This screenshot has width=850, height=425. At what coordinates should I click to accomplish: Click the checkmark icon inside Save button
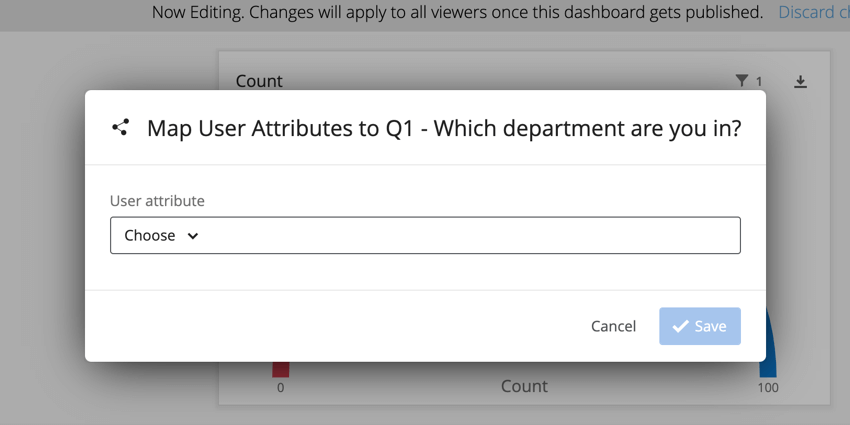tap(680, 326)
